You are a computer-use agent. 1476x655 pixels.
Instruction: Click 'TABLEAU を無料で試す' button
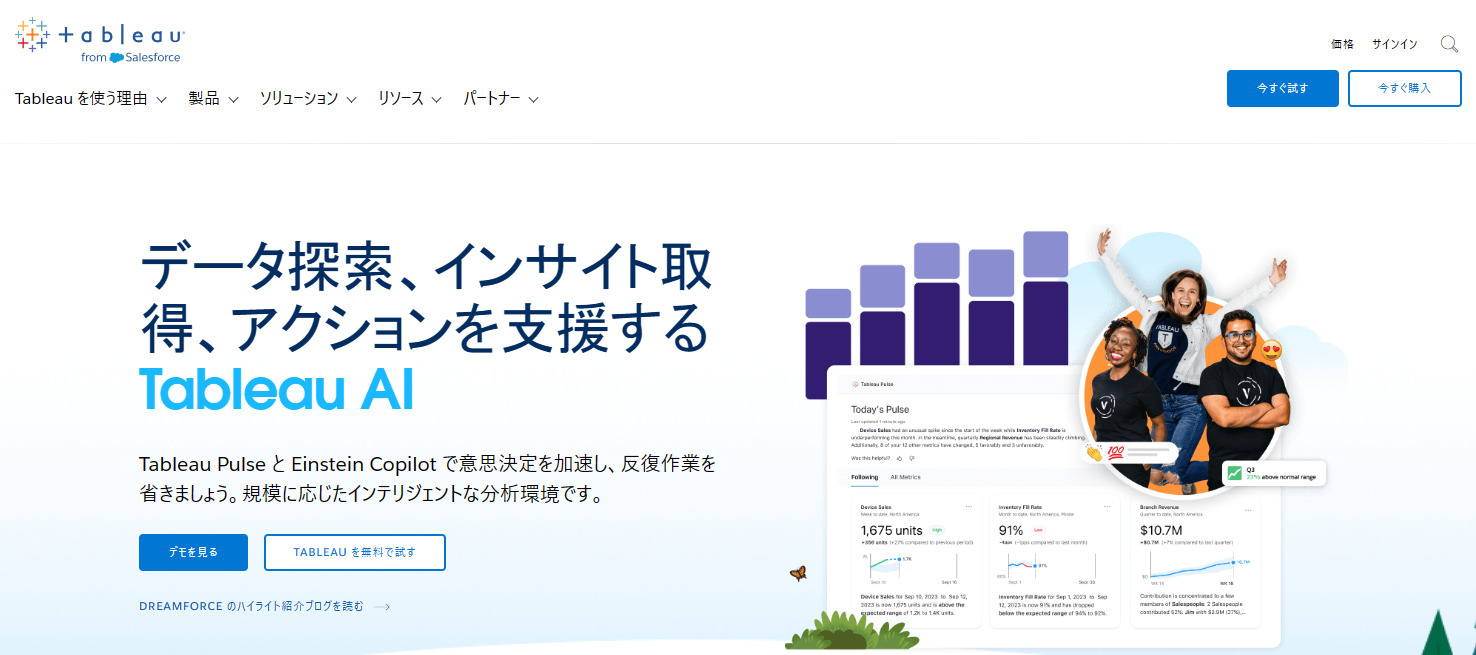pos(355,552)
